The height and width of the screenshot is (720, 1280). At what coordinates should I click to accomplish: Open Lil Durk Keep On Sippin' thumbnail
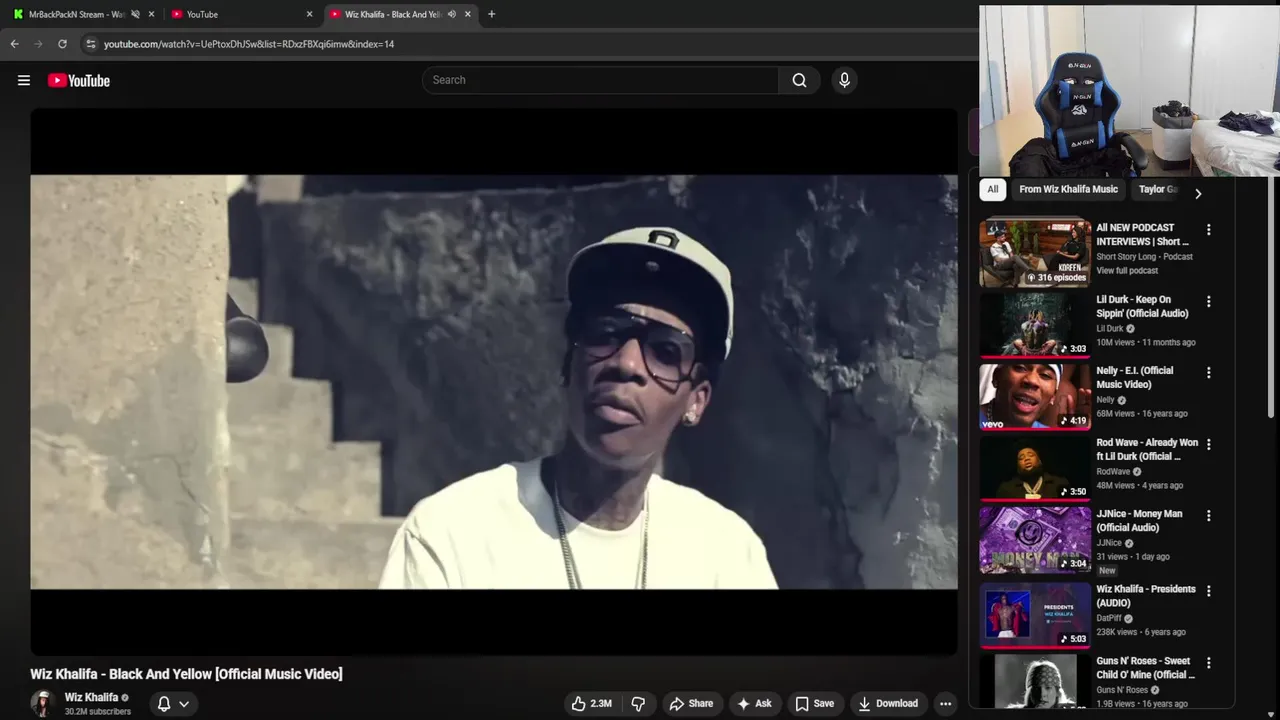[1035, 324]
